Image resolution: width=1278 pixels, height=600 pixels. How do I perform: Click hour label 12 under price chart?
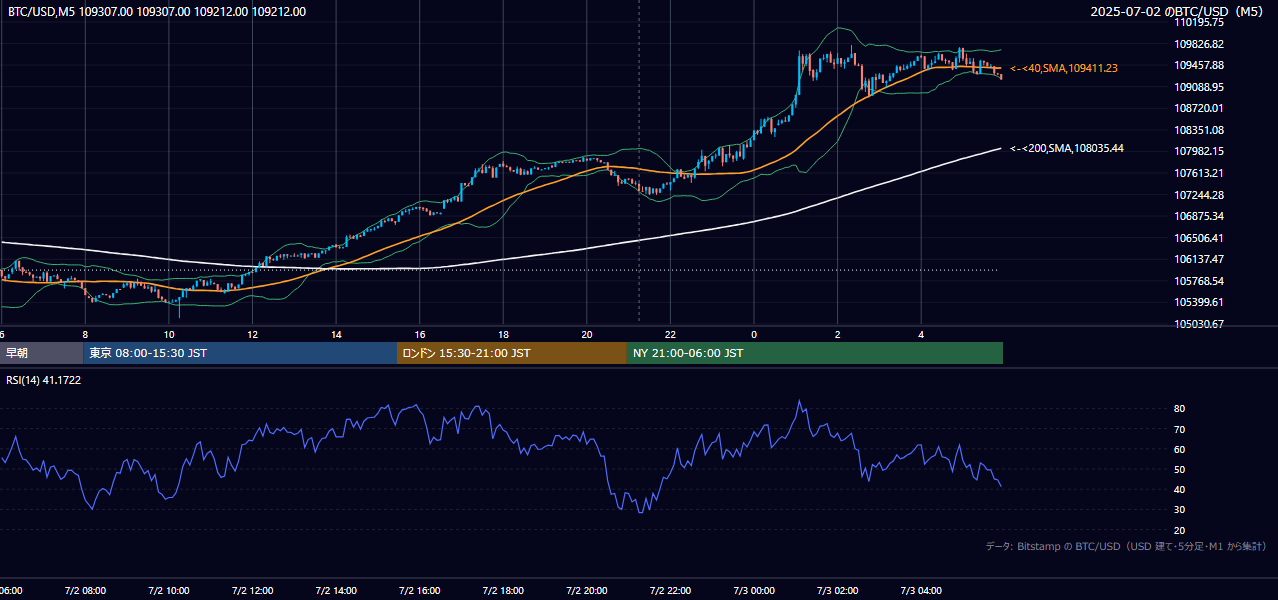pos(252,335)
